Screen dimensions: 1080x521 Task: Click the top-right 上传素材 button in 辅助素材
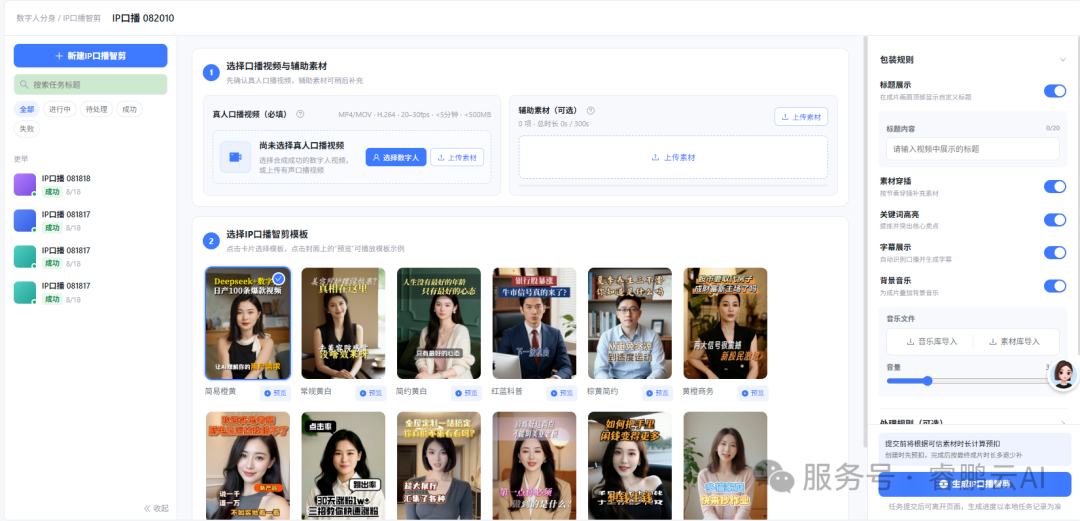pos(801,116)
